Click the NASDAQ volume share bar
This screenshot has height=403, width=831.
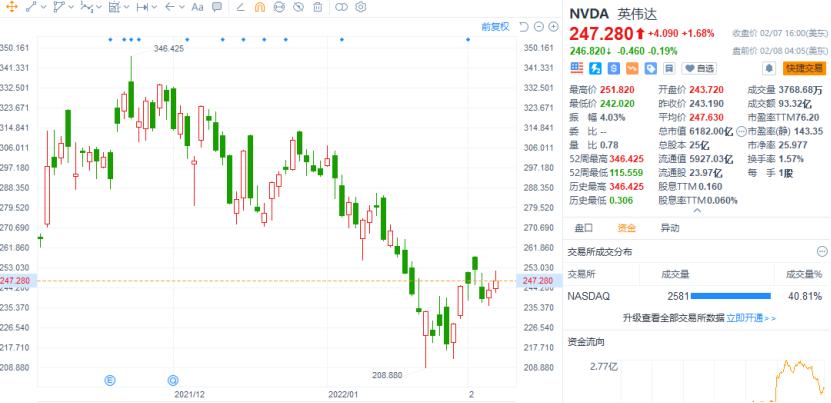tap(730, 296)
